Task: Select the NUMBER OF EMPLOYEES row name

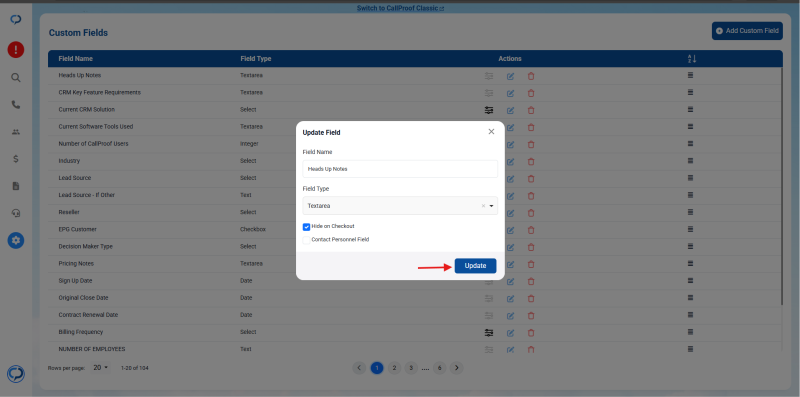Action: [92, 350]
